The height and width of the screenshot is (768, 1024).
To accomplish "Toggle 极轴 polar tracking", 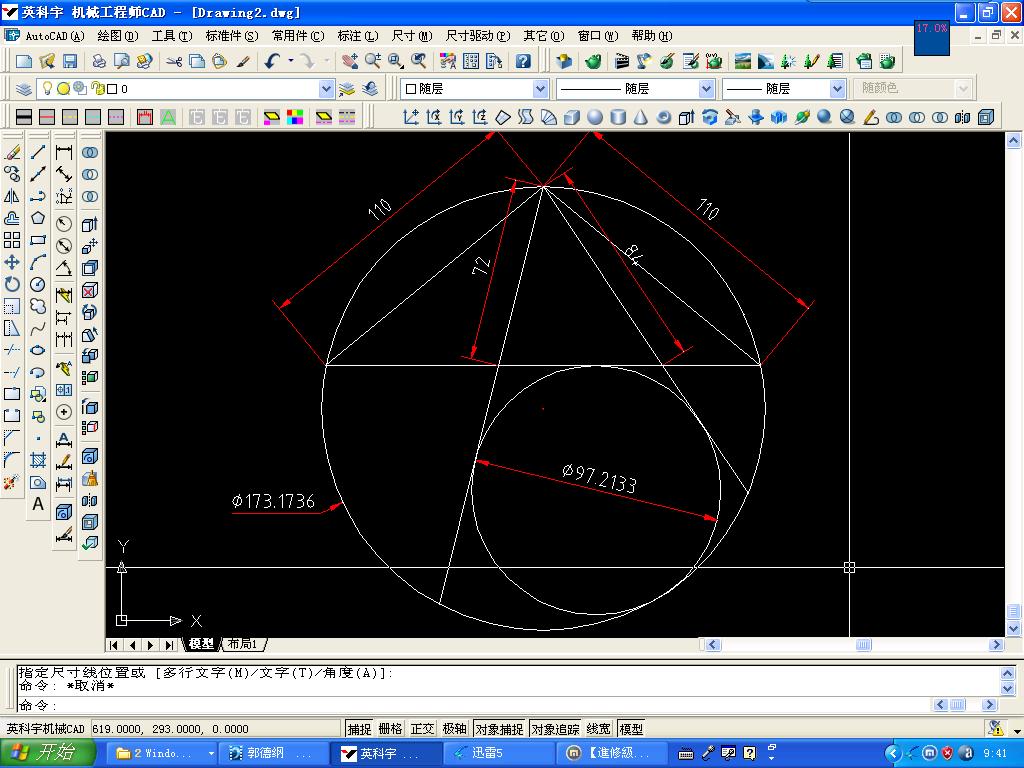I will pyautogui.click(x=455, y=729).
